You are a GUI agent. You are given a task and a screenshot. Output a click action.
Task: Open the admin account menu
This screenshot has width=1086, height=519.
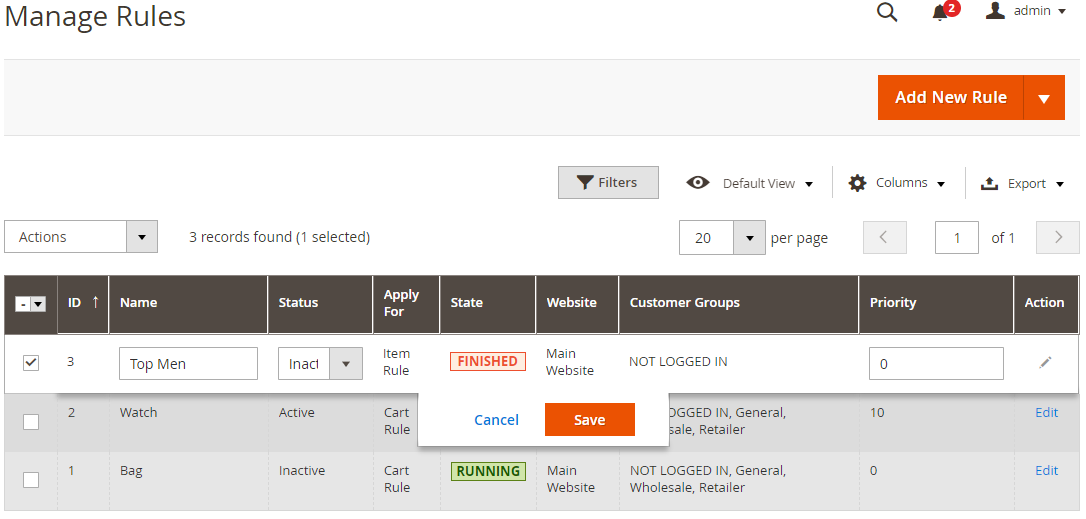1026,11
